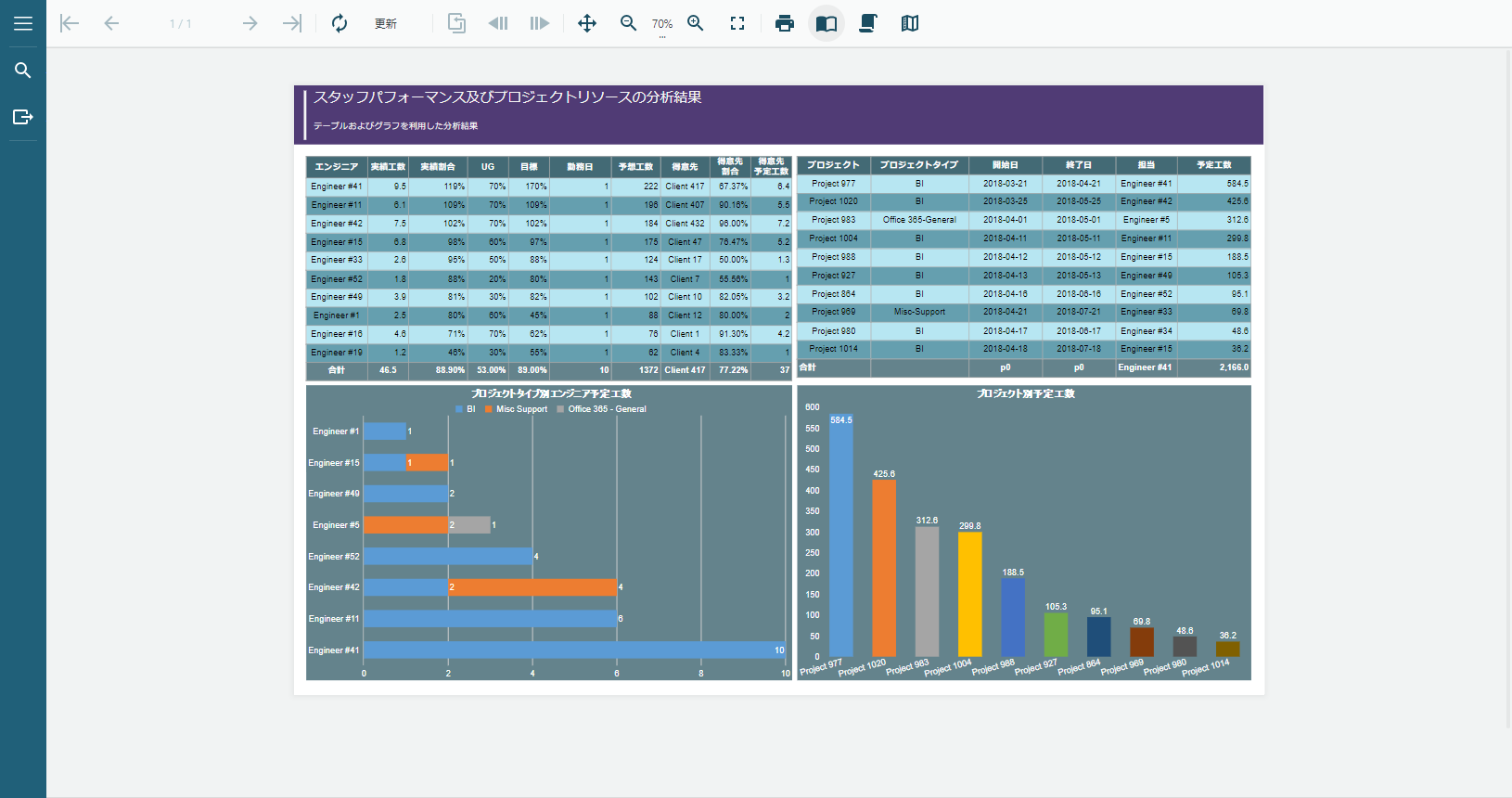Click the Client 407 cell

pos(685,205)
